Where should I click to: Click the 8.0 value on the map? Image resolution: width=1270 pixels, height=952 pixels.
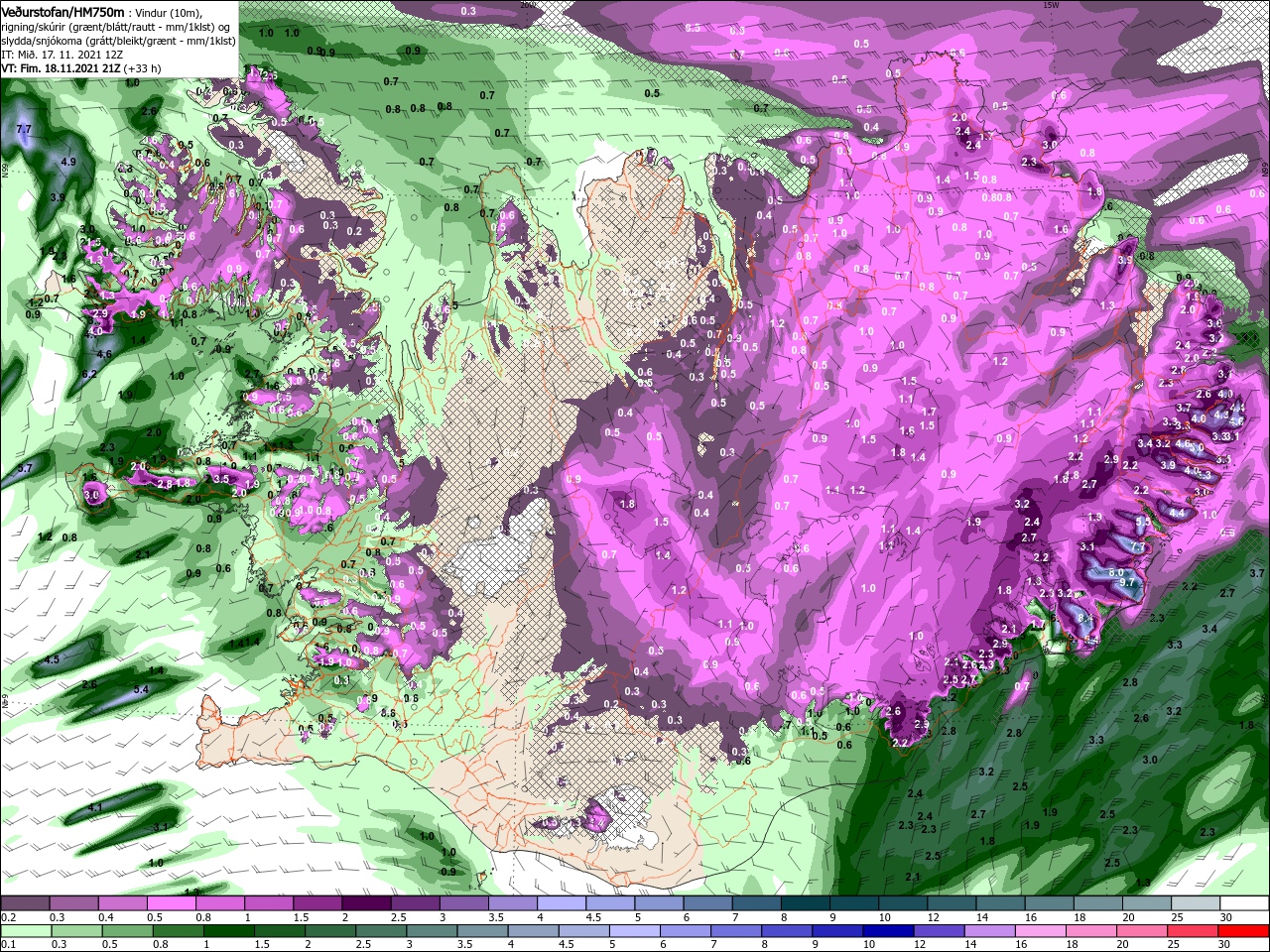pyautogui.click(x=1115, y=573)
